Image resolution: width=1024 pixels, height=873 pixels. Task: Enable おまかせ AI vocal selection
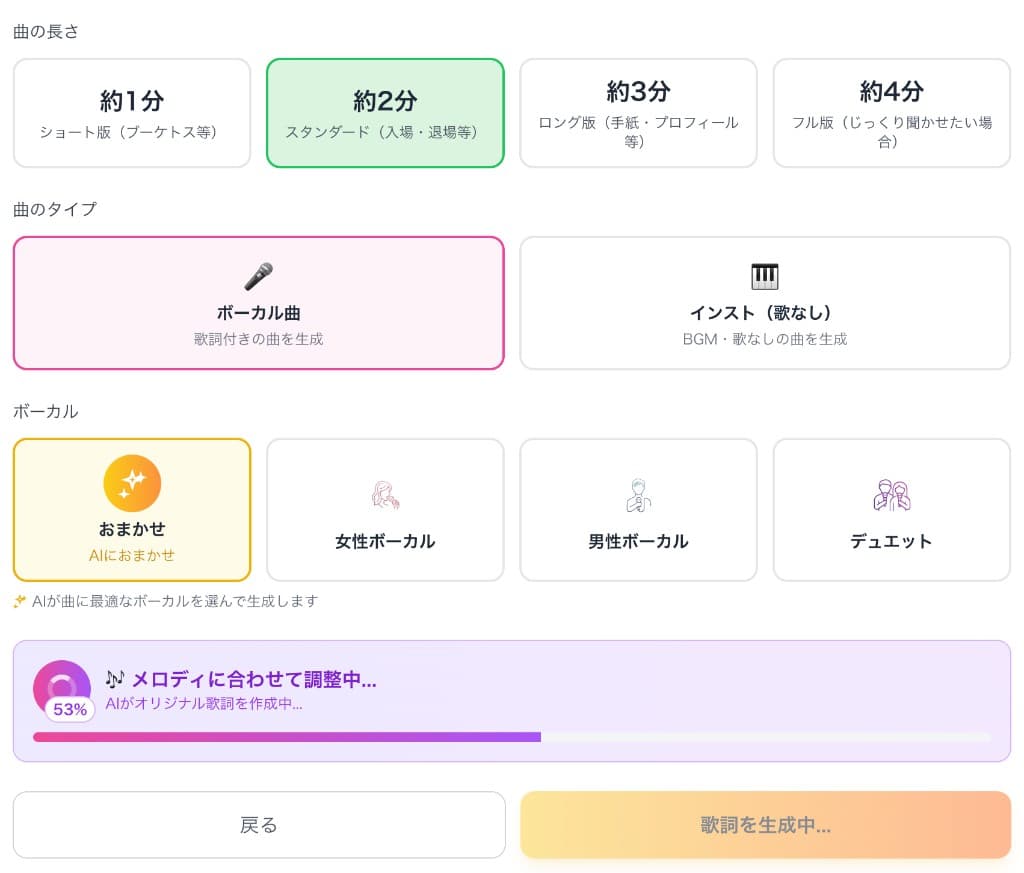[x=131, y=509]
